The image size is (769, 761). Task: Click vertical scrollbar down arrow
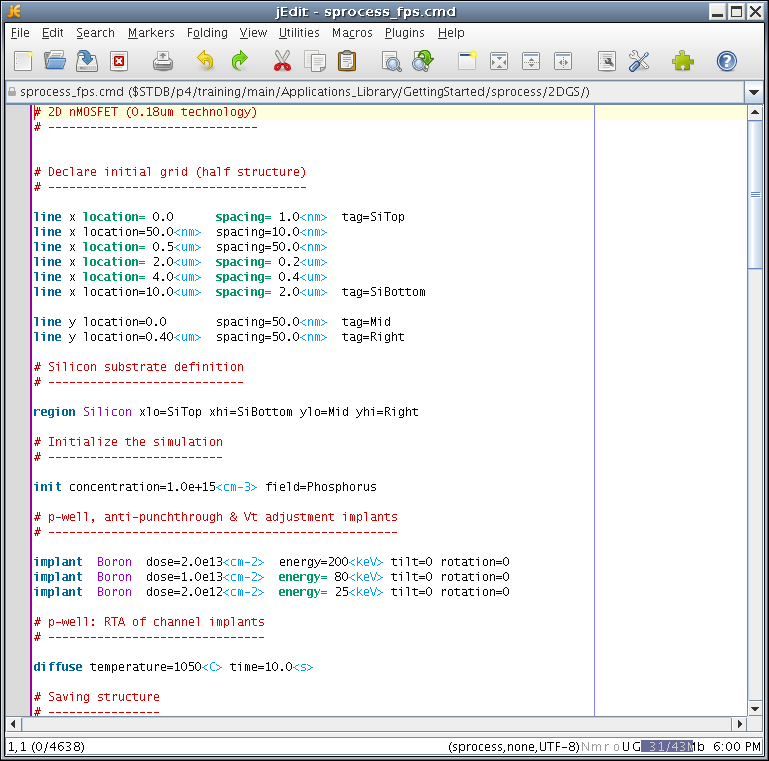coord(755,709)
